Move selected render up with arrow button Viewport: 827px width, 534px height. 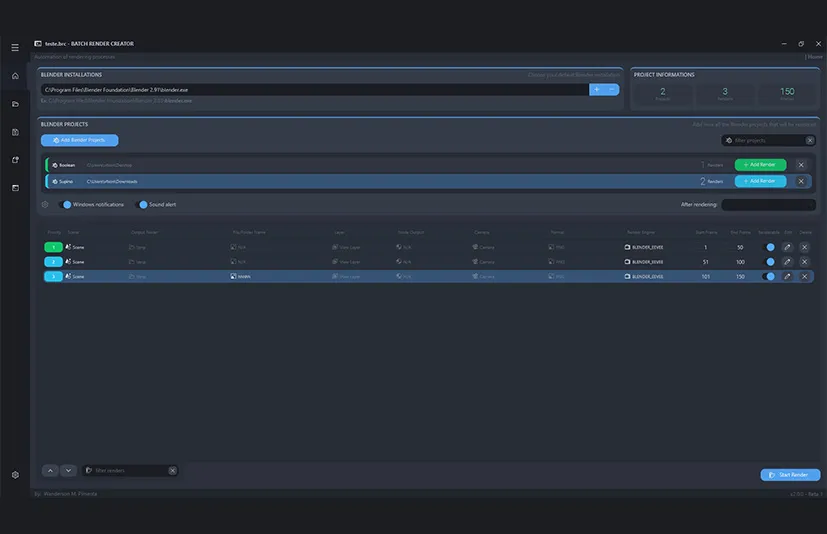coord(50,471)
